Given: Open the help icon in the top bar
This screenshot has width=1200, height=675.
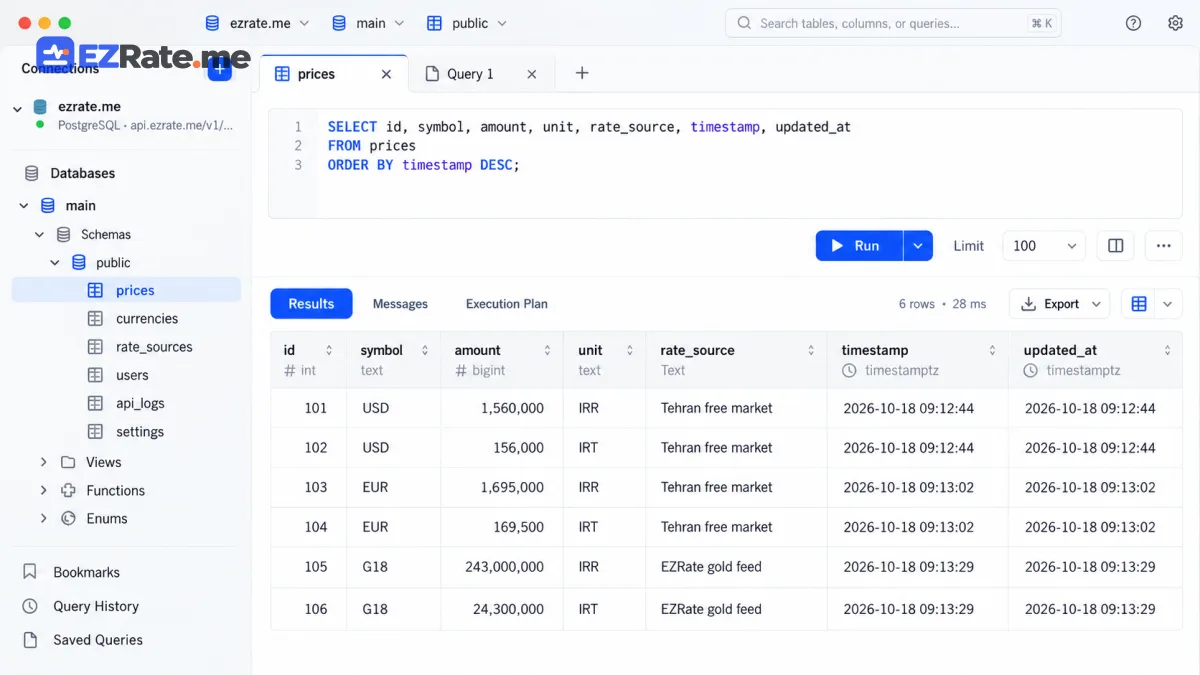Looking at the screenshot, I should tap(1133, 23).
